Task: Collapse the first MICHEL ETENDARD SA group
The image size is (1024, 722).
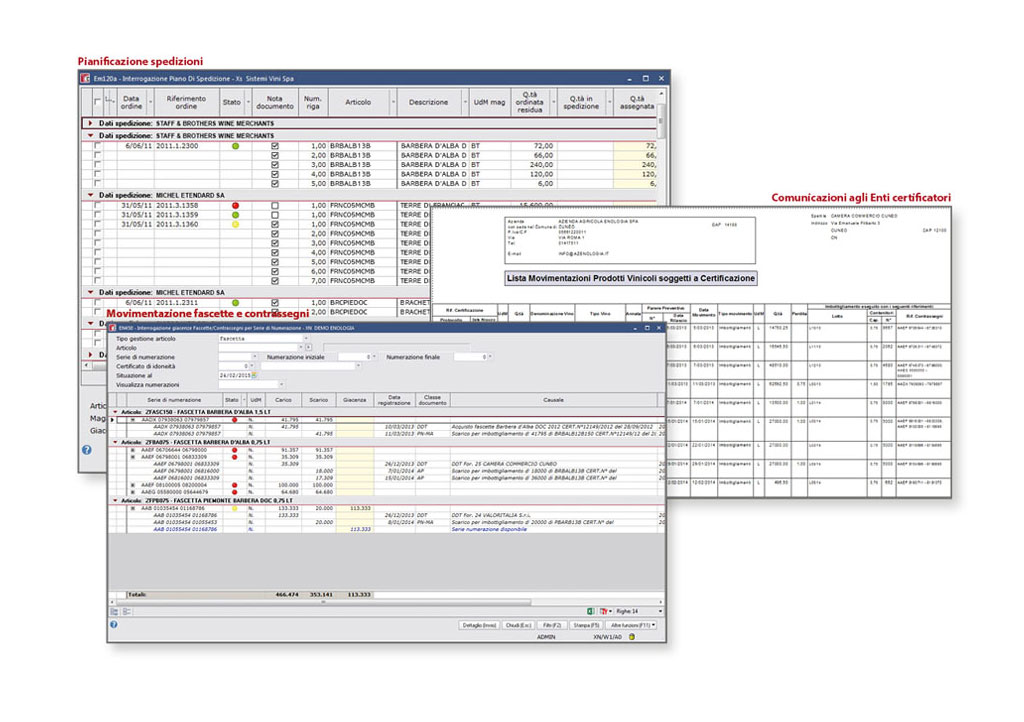Action: (91, 195)
